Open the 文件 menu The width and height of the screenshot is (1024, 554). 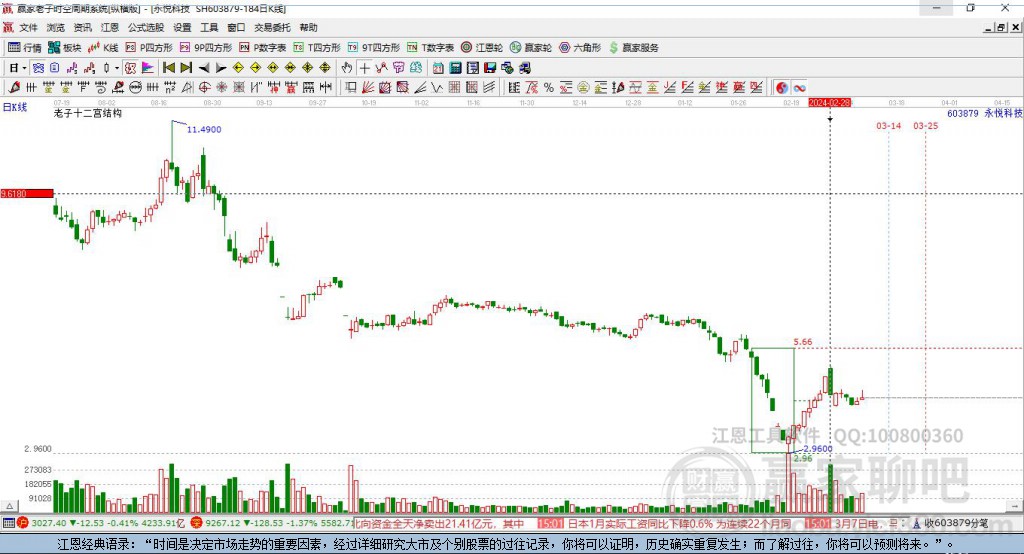click(29, 27)
